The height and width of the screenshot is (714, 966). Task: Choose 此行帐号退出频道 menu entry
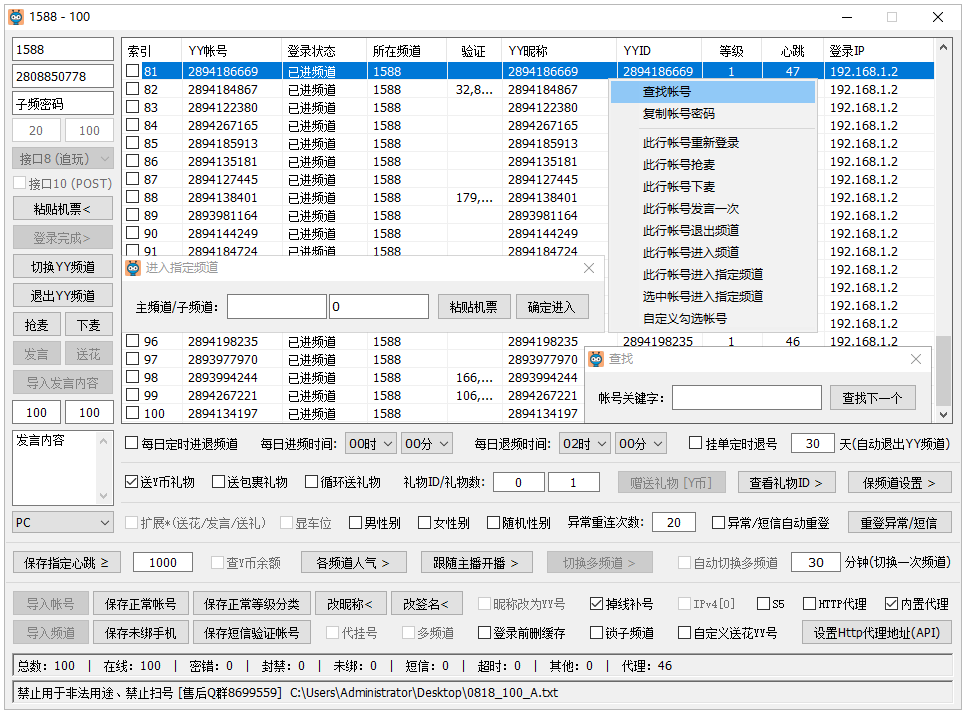pos(713,231)
